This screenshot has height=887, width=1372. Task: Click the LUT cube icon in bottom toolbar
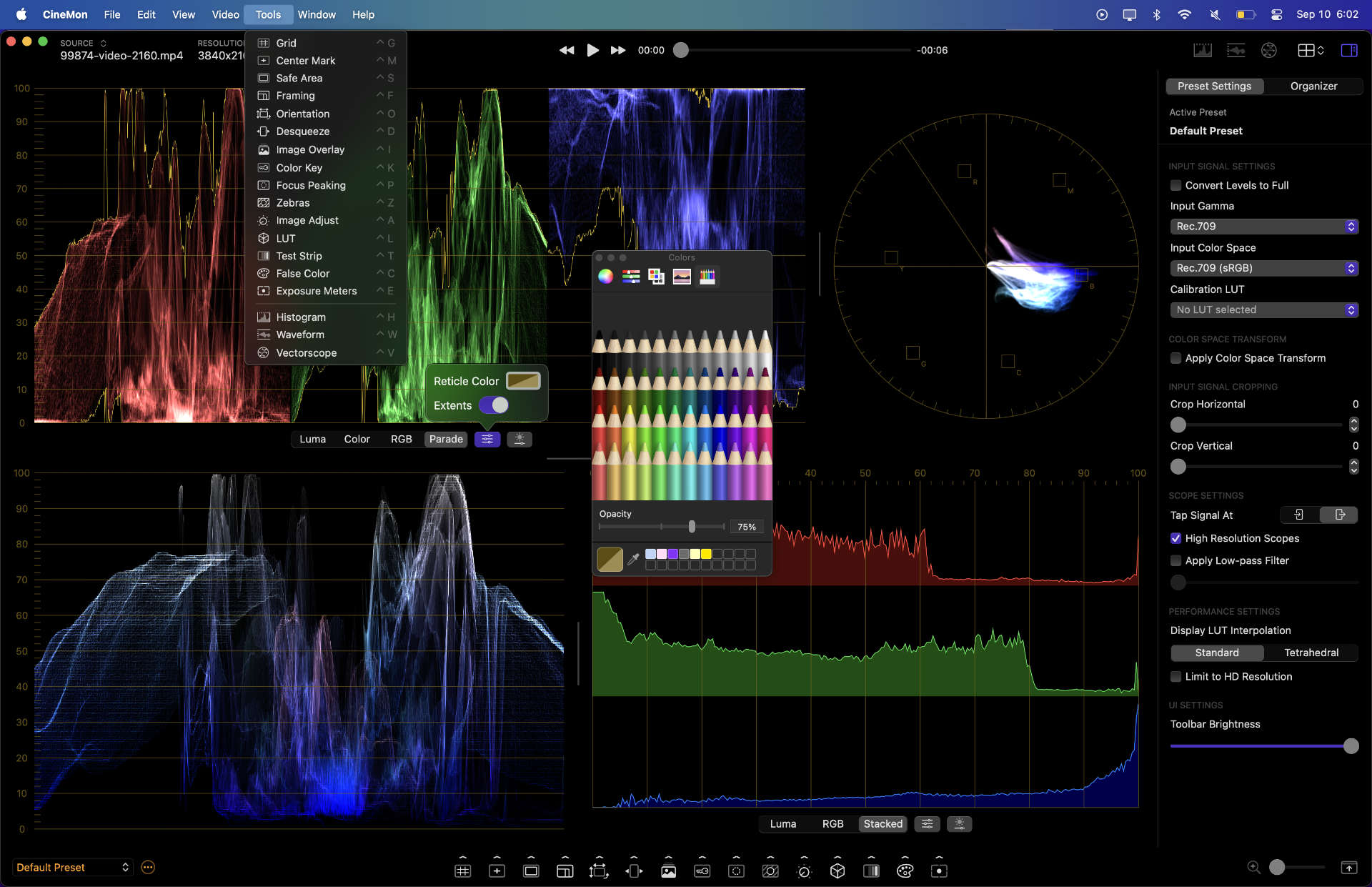[837, 871]
